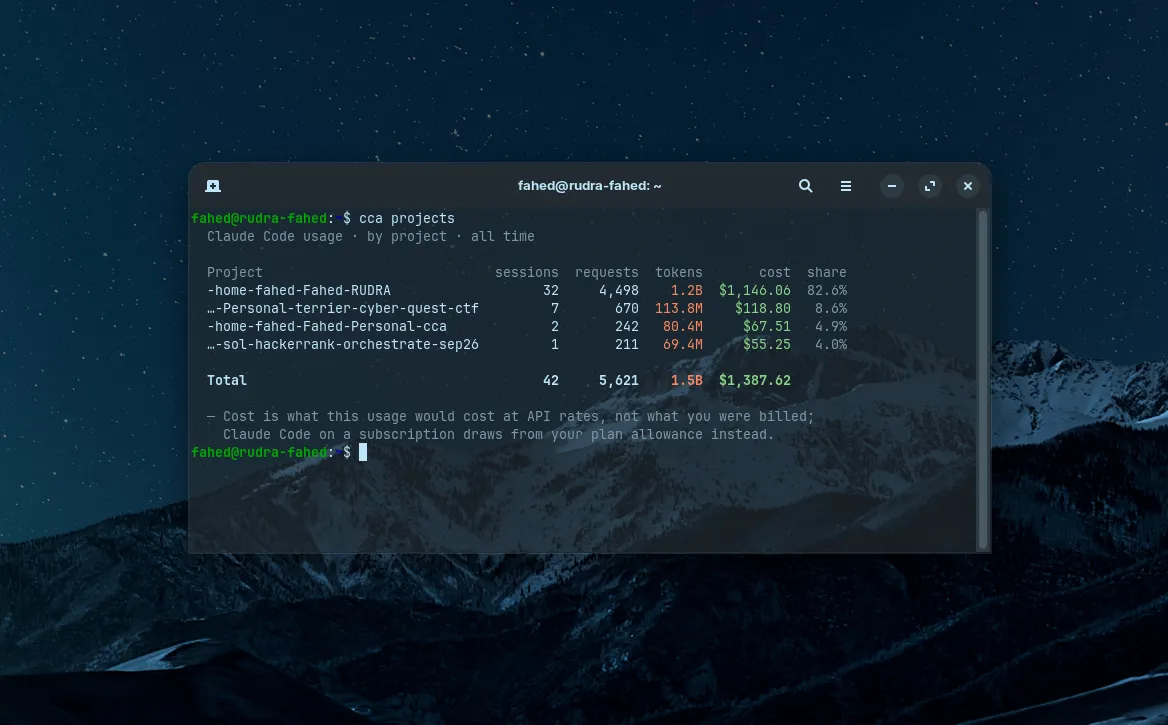Click the 8.6% share value
The image size is (1168, 725).
[x=831, y=308]
